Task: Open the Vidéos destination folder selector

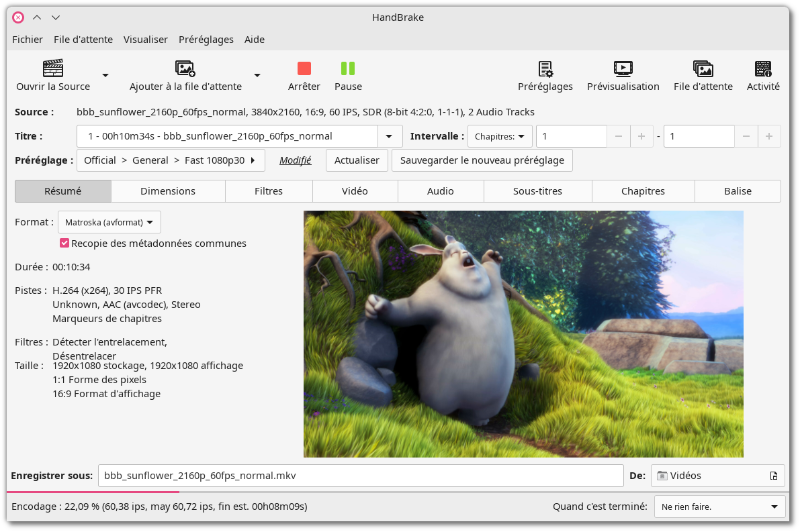Action: click(717, 476)
